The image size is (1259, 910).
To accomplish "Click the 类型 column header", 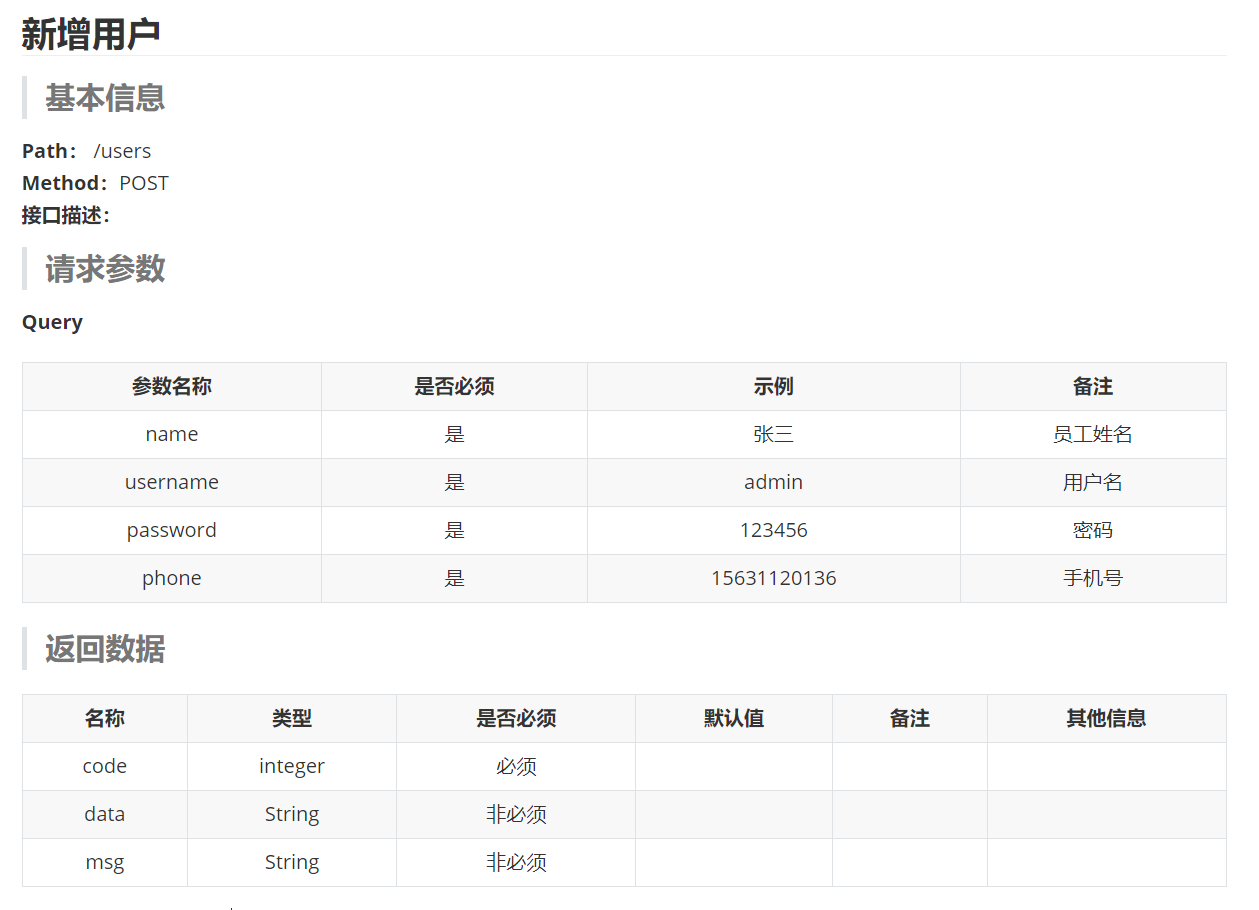I will tap(291, 718).
